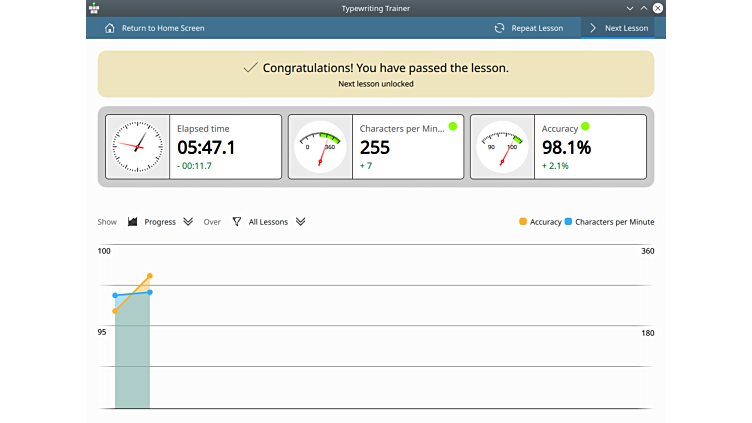The height and width of the screenshot is (423, 752).
Task: Select the latest orange accuracy data point
Action: pos(150,275)
